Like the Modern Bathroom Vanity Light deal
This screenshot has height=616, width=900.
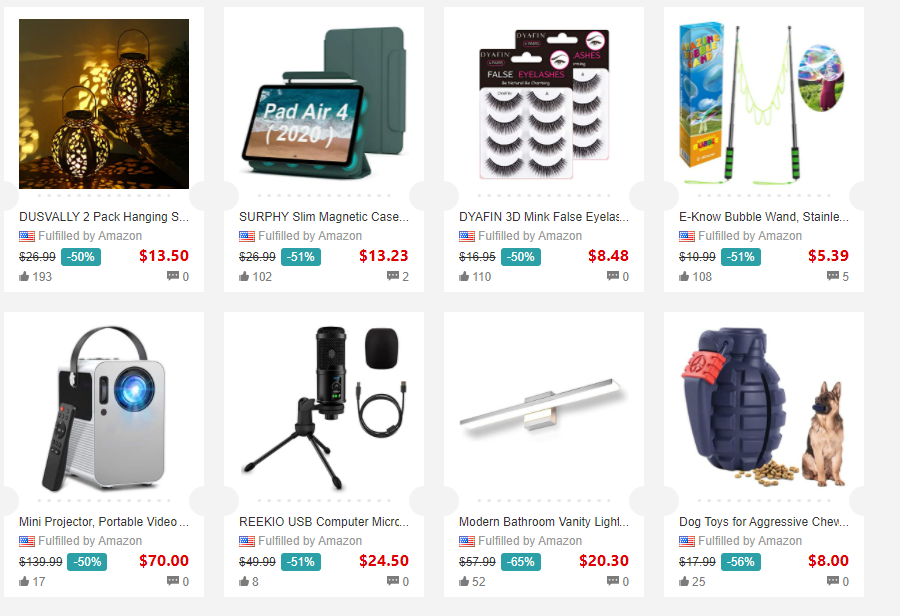pyautogui.click(x=464, y=581)
